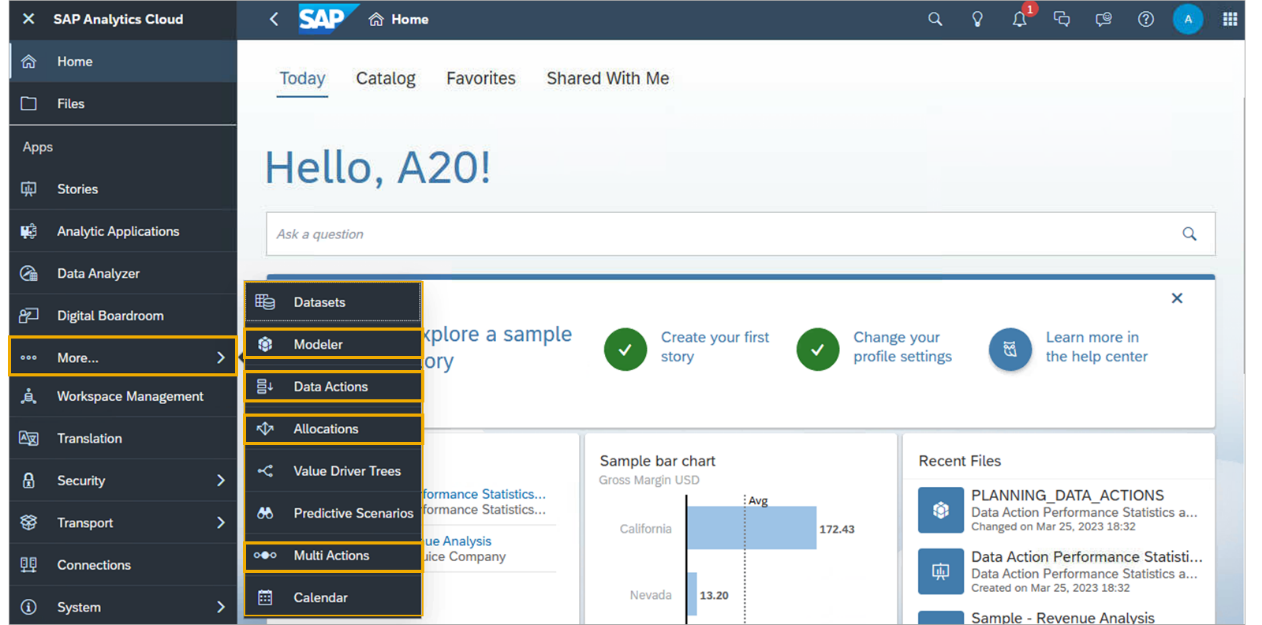Expand the Security menu chevron
The width and height of the screenshot is (1262, 625).
[x=221, y=481]
